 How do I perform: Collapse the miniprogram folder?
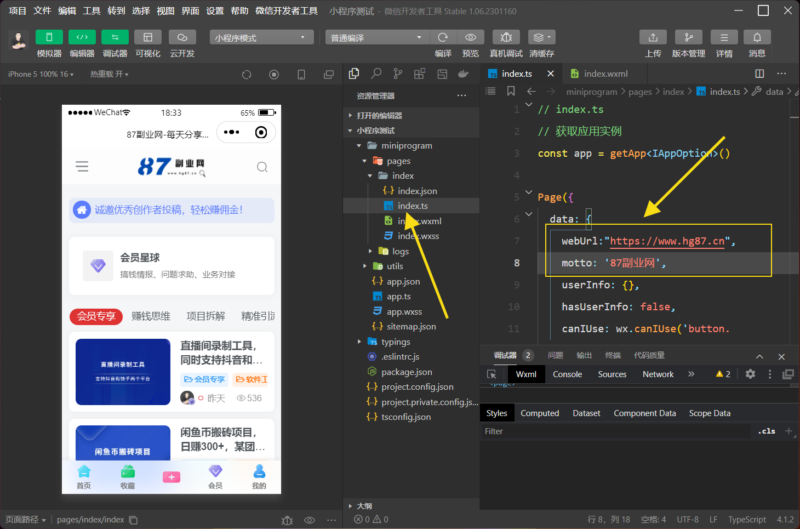(x=359, y=145)
